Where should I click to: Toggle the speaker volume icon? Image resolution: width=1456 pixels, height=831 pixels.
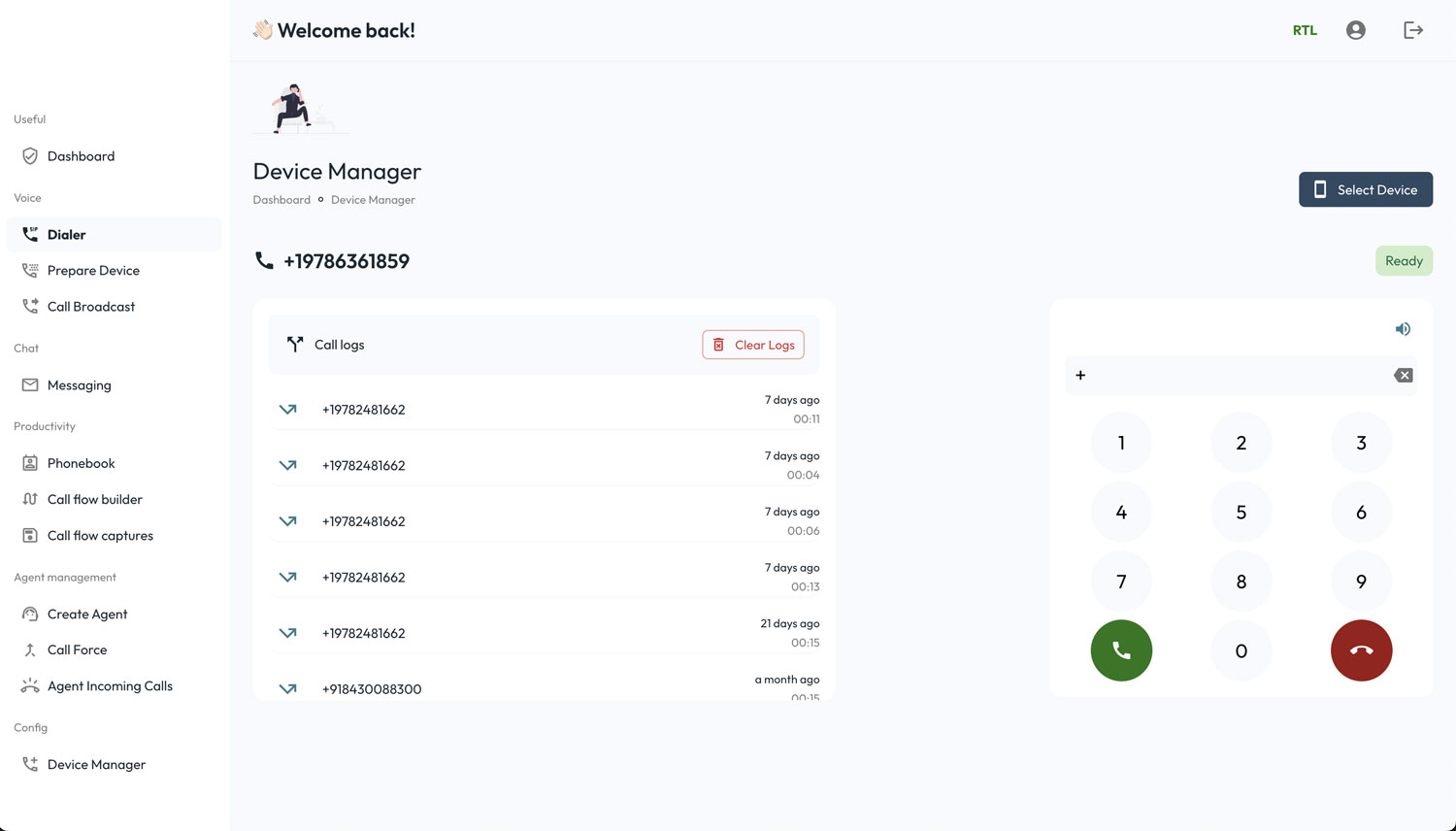pyautogui.click(x=1403, y=329)
